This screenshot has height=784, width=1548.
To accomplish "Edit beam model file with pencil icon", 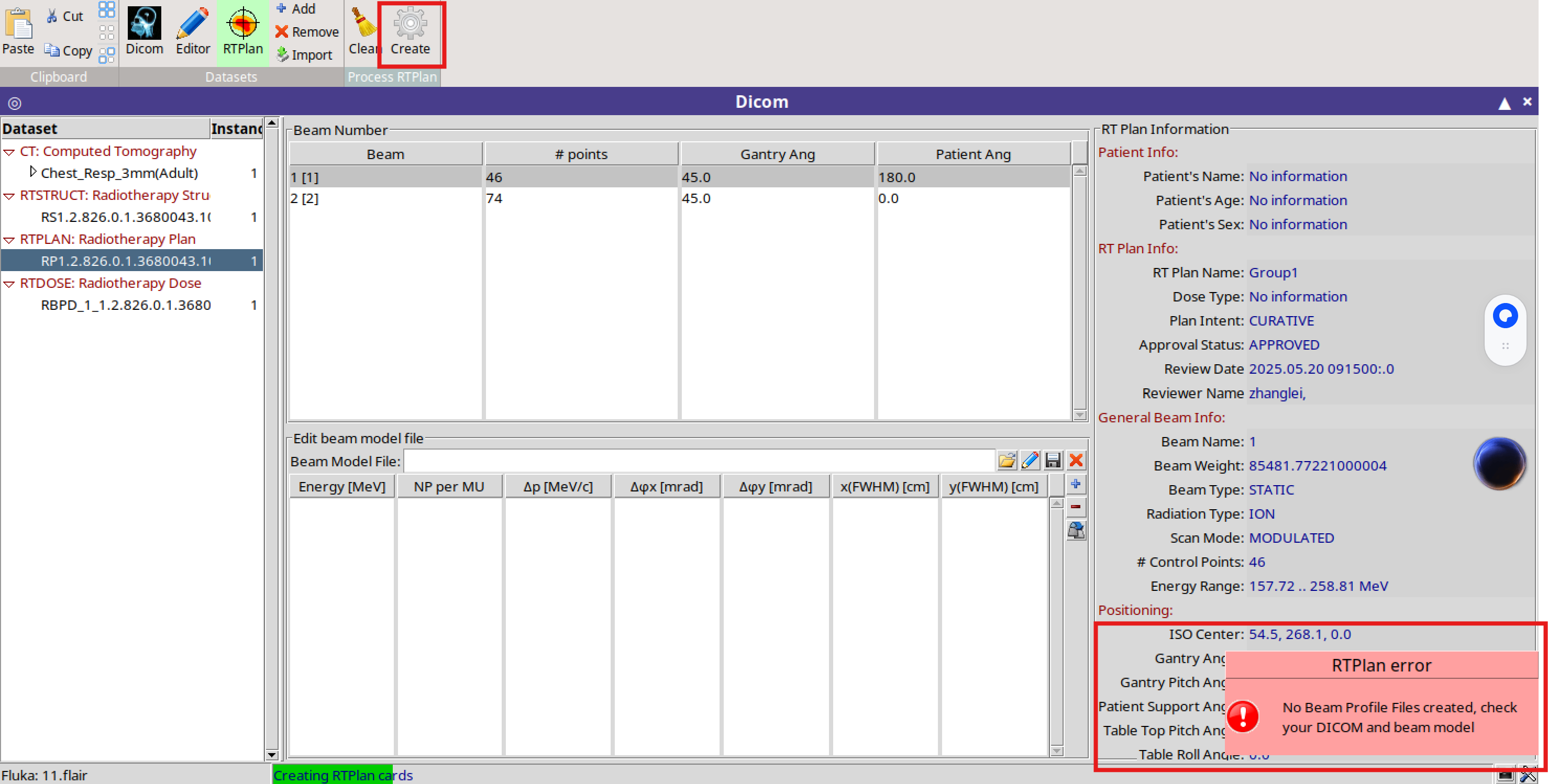I will (x=1030, y=461).
